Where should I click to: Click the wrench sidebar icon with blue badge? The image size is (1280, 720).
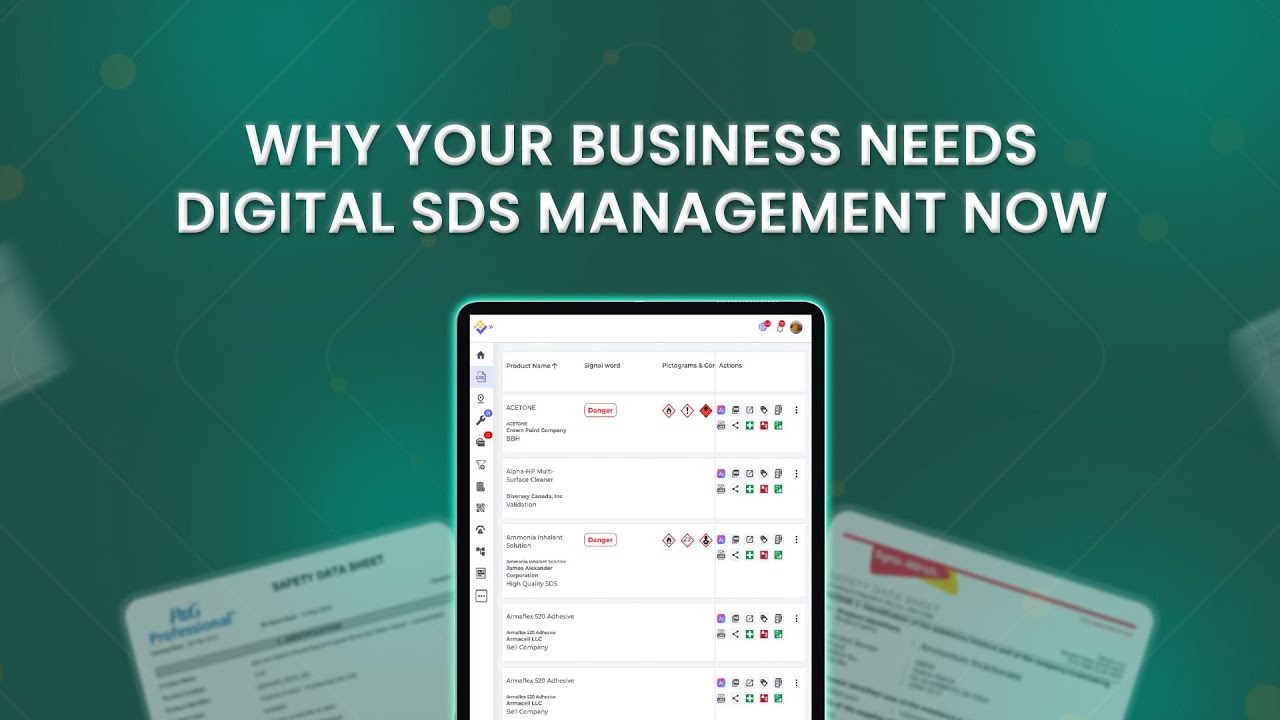(x=481, y=420)
